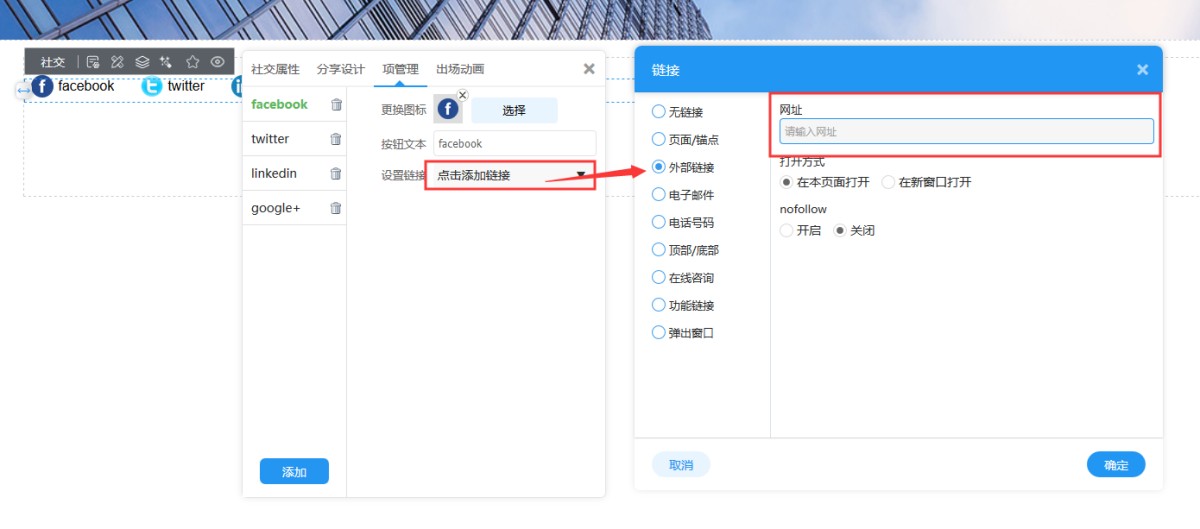
Task: Switch to the 社交属性 tab
Action: [x=275, y=69]
